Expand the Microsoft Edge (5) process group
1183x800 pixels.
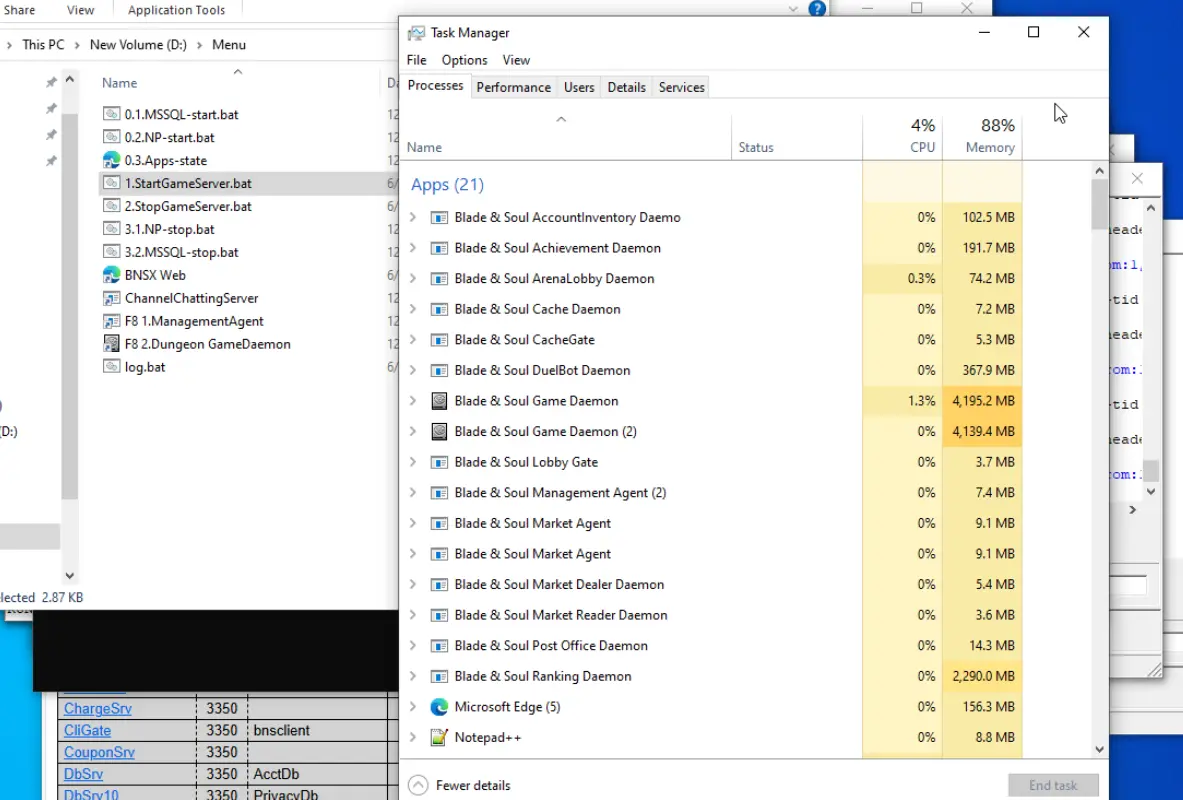coord(413,707)
